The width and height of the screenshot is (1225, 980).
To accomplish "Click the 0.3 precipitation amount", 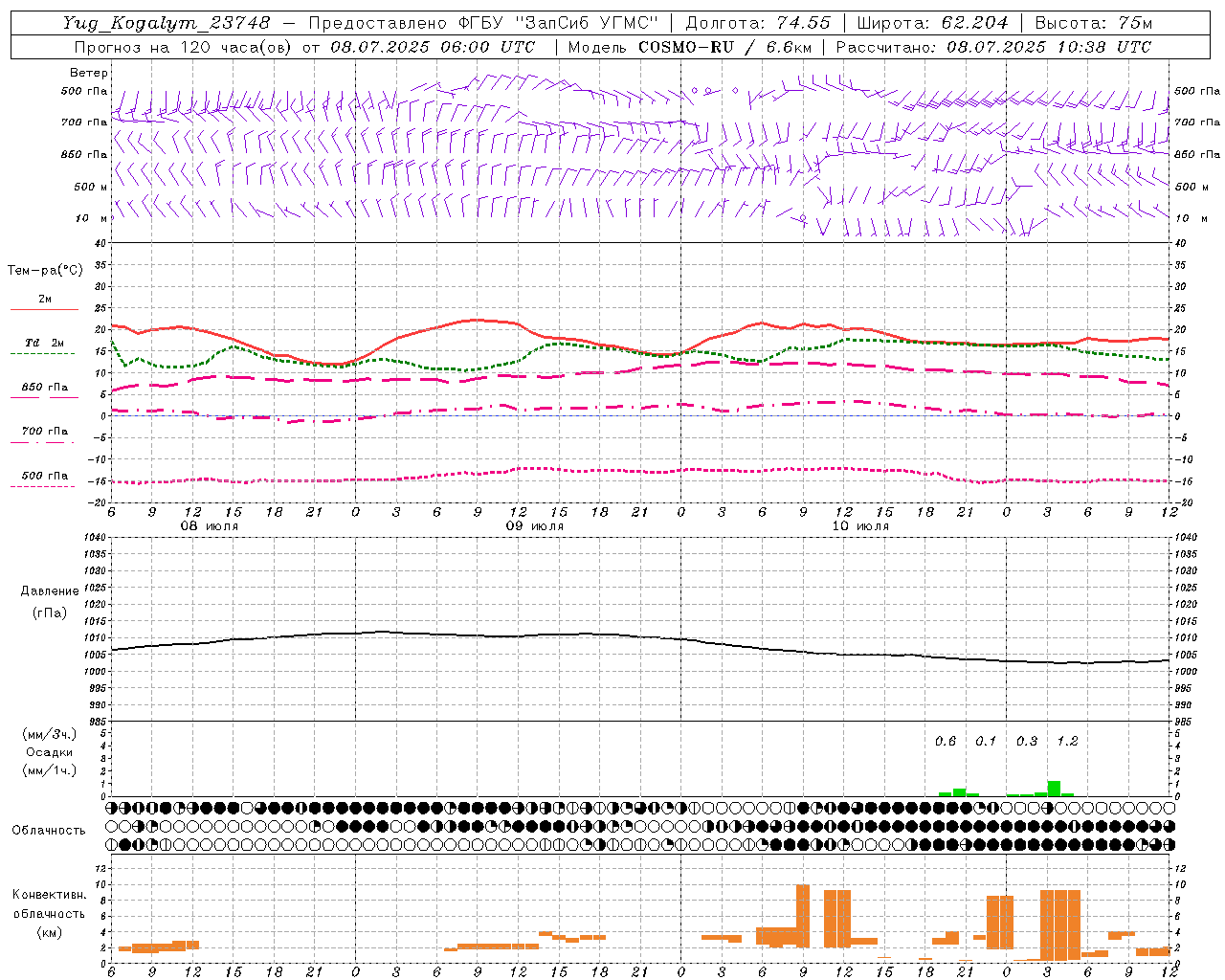I will (1027, 742).
